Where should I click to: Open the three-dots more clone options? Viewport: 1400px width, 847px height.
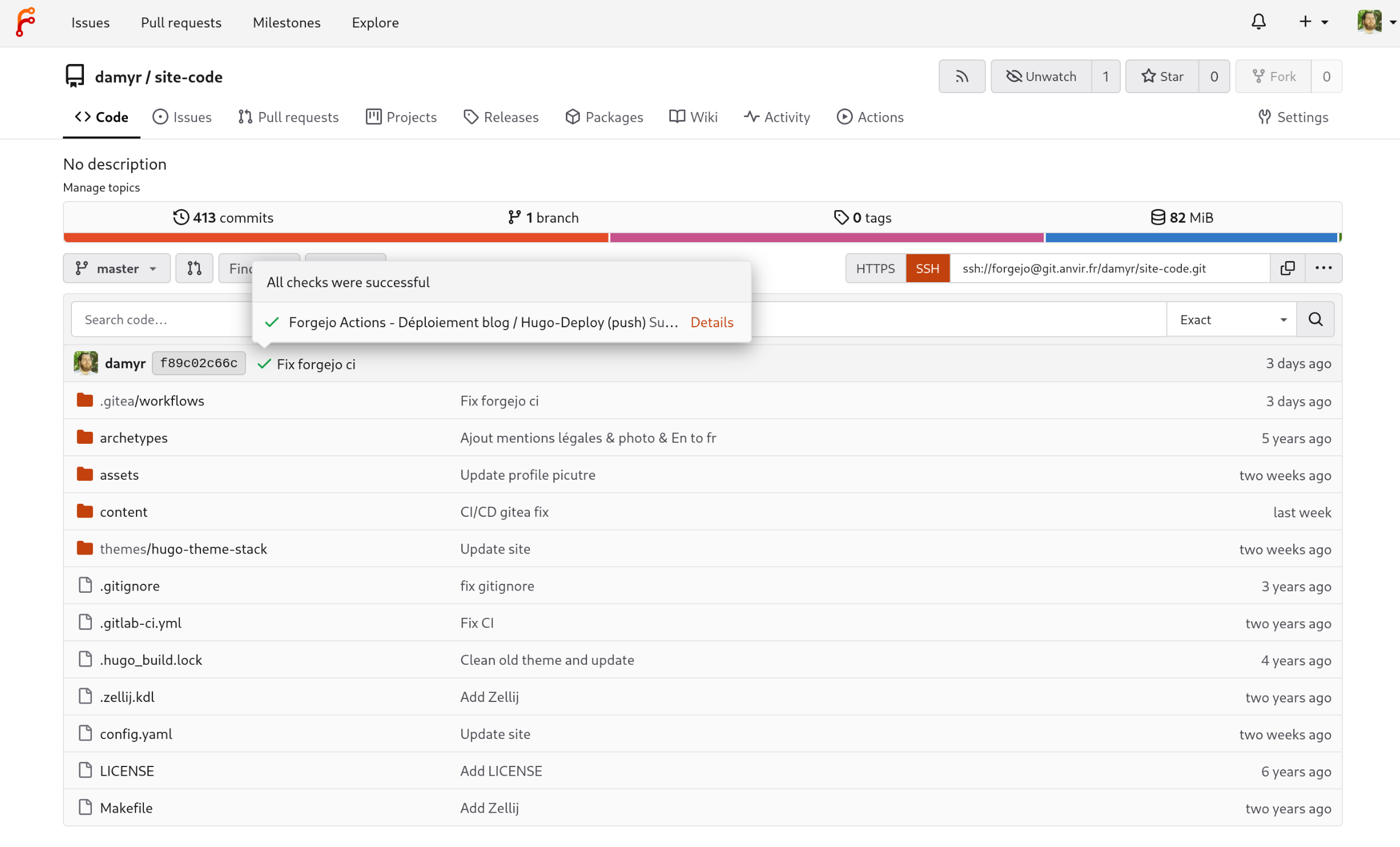[1323, 268]
